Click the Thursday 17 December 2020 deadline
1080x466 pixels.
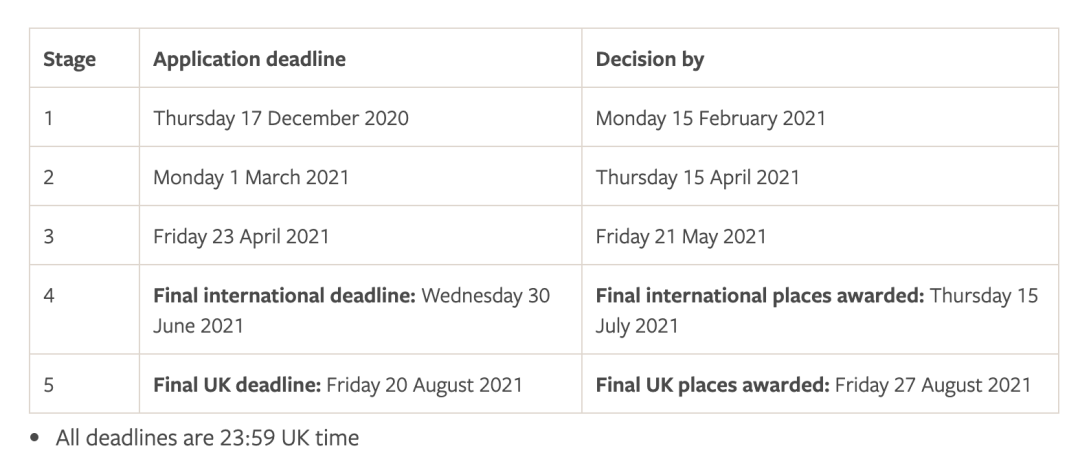(280, 118)
